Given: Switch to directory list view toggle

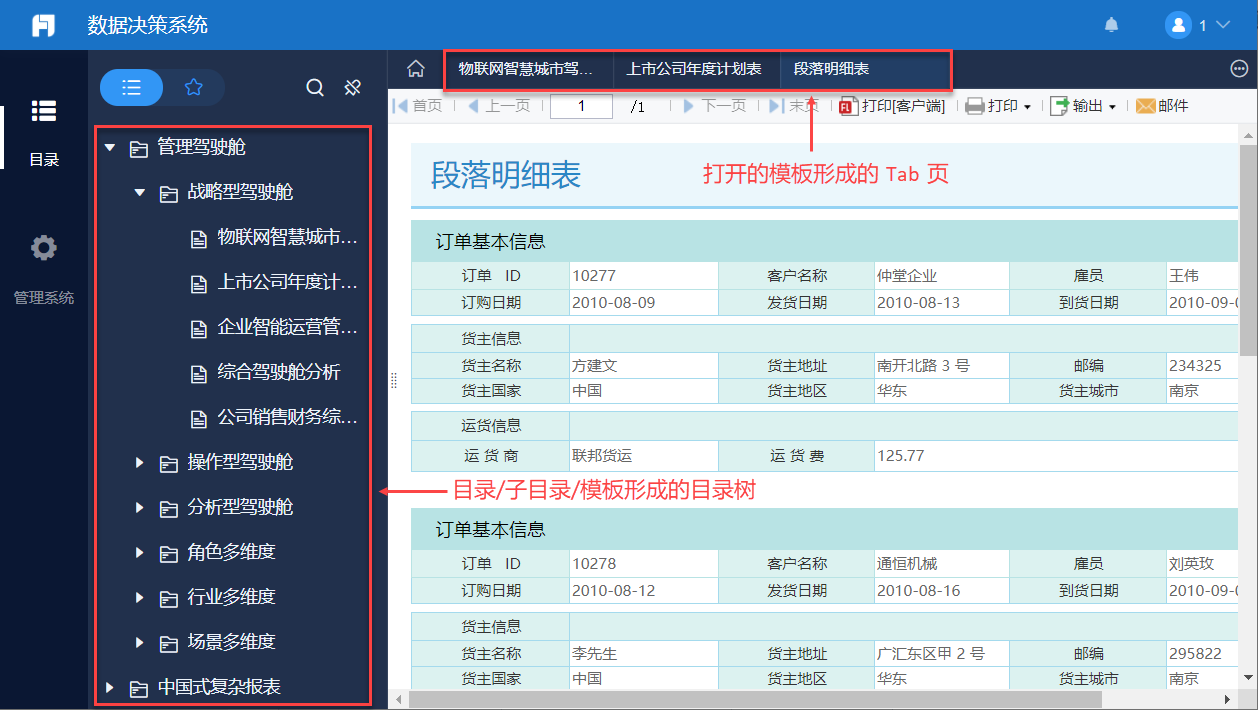Looking at the screenshot, I should tap(131, 88).
